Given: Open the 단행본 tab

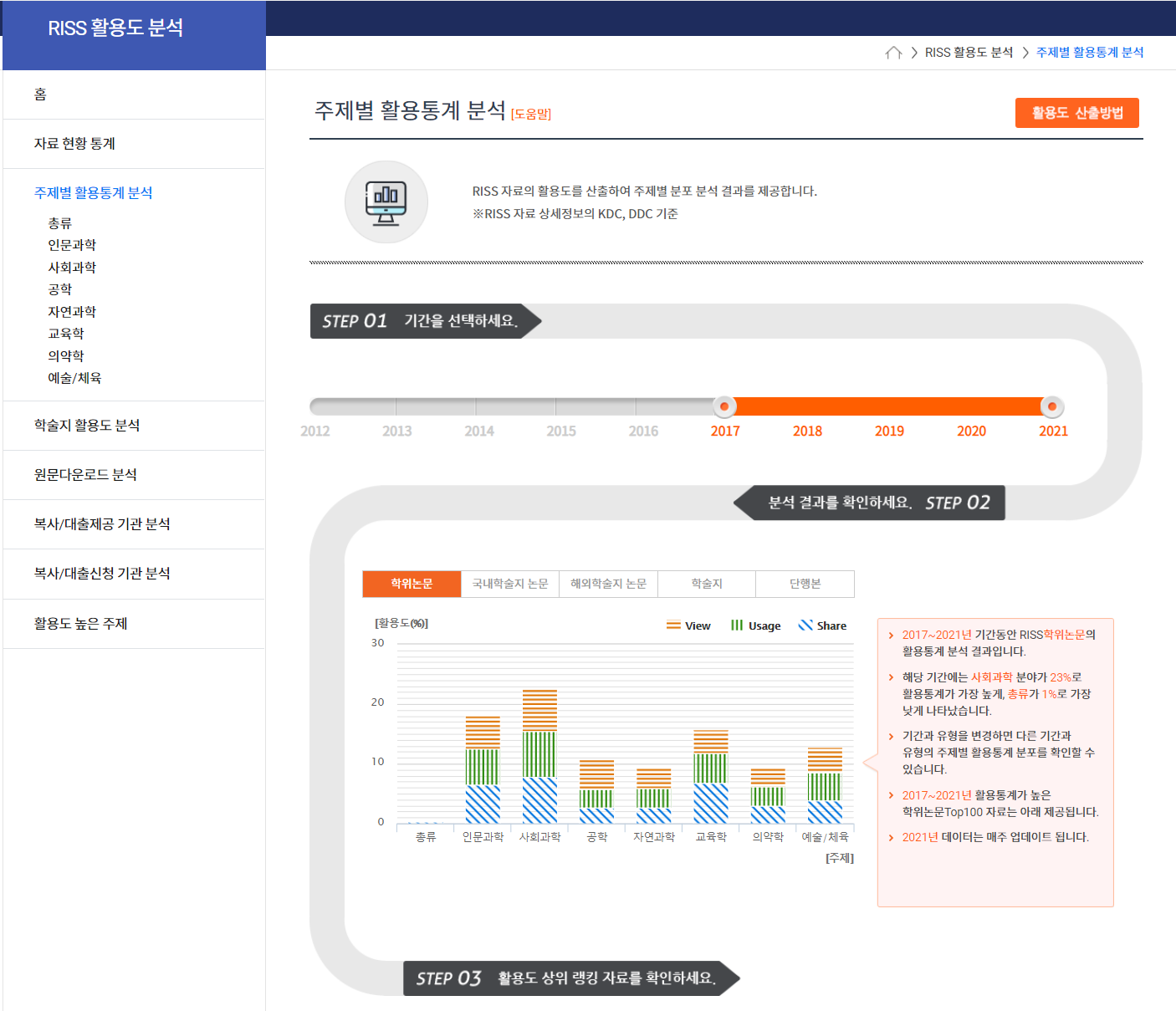Looking at the screenshot, I should [x=805, y=584].
